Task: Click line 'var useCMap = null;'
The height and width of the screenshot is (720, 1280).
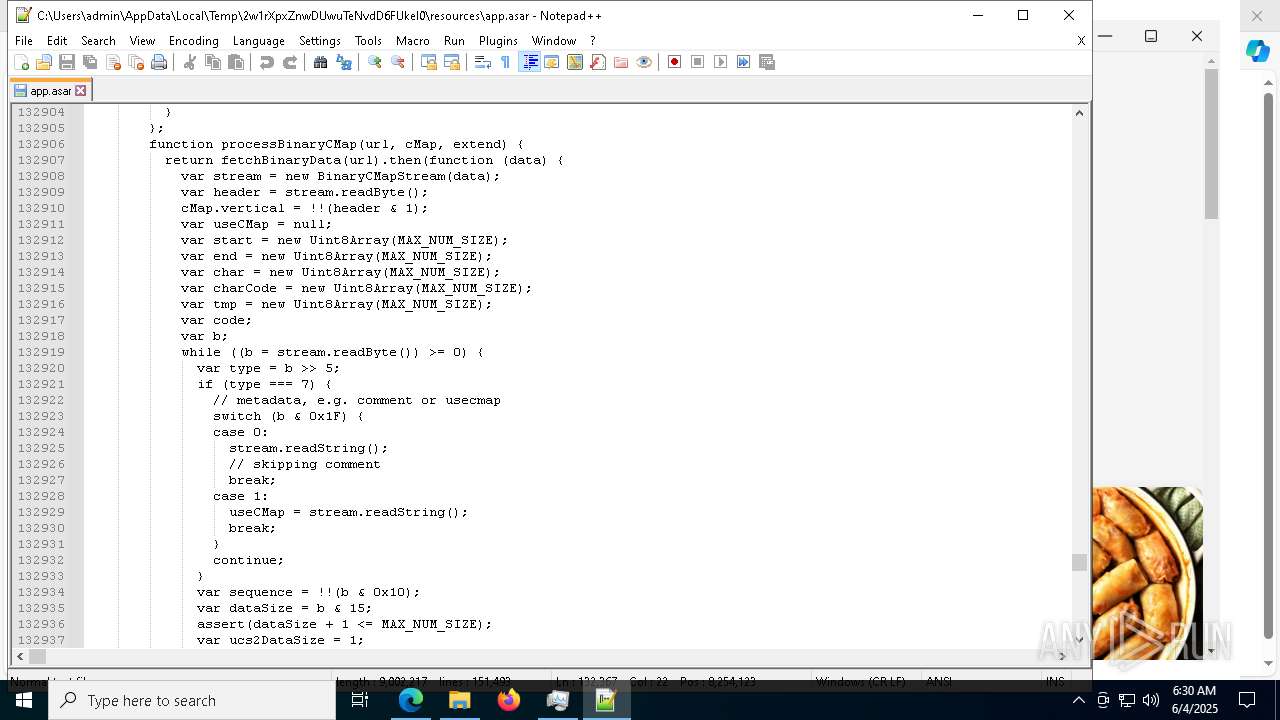Action: [256, 224]
